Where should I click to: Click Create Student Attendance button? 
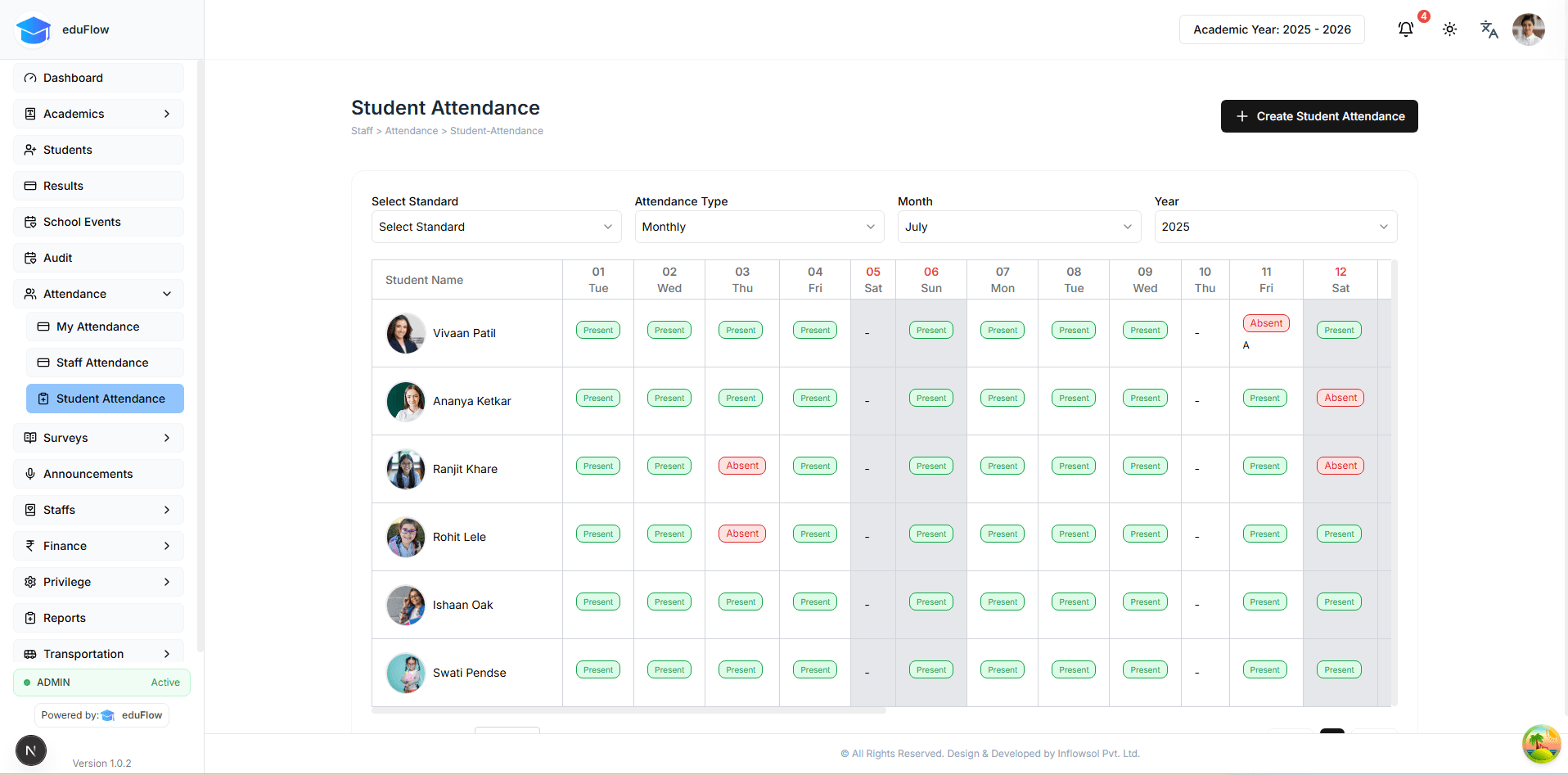click(x=1319, y=116)
